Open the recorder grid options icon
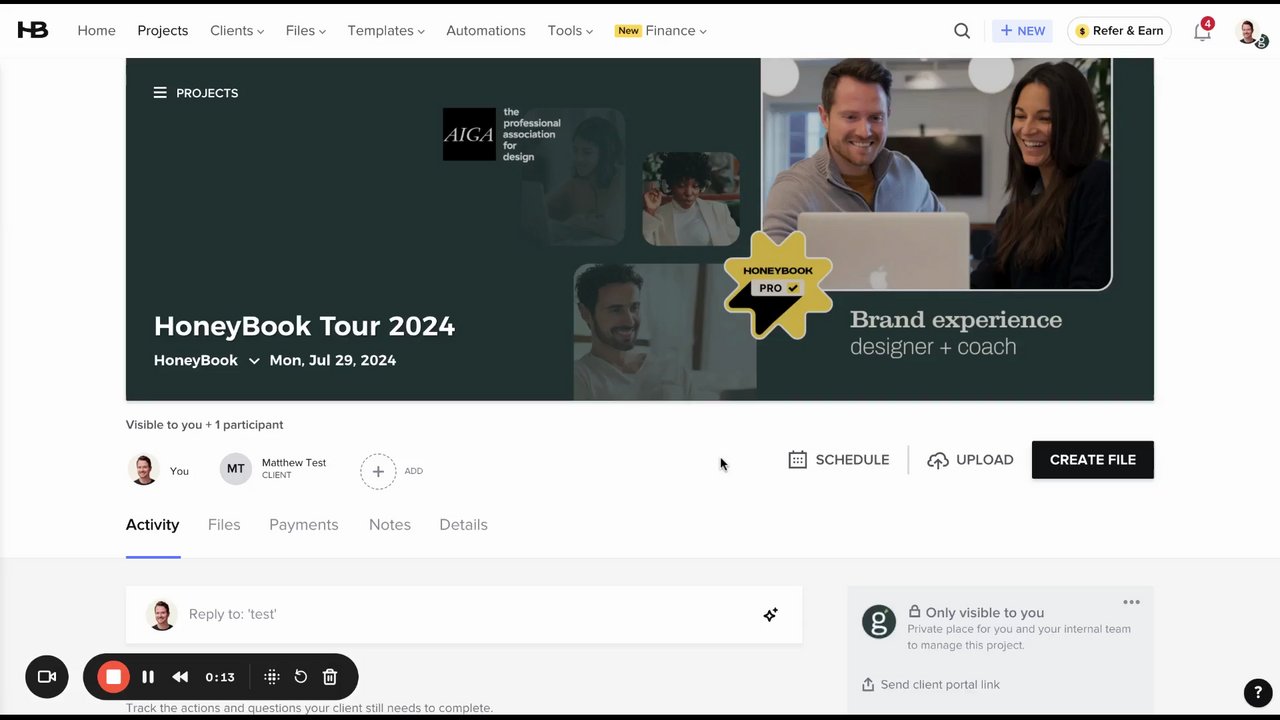Viewport: 1280px width, 720px height. pos(271,677)
